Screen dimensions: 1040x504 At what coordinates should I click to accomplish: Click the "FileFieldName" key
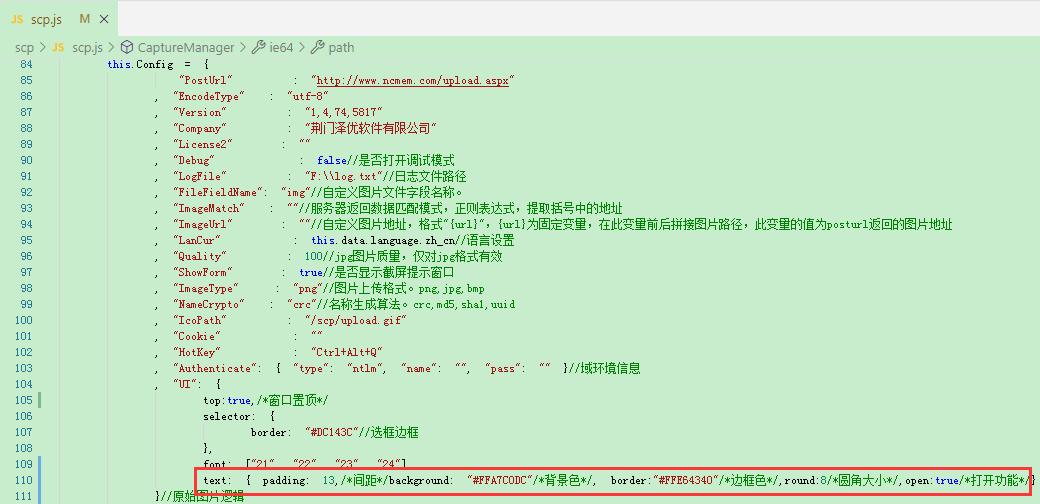pyautogui.click(x=218, y=192)
